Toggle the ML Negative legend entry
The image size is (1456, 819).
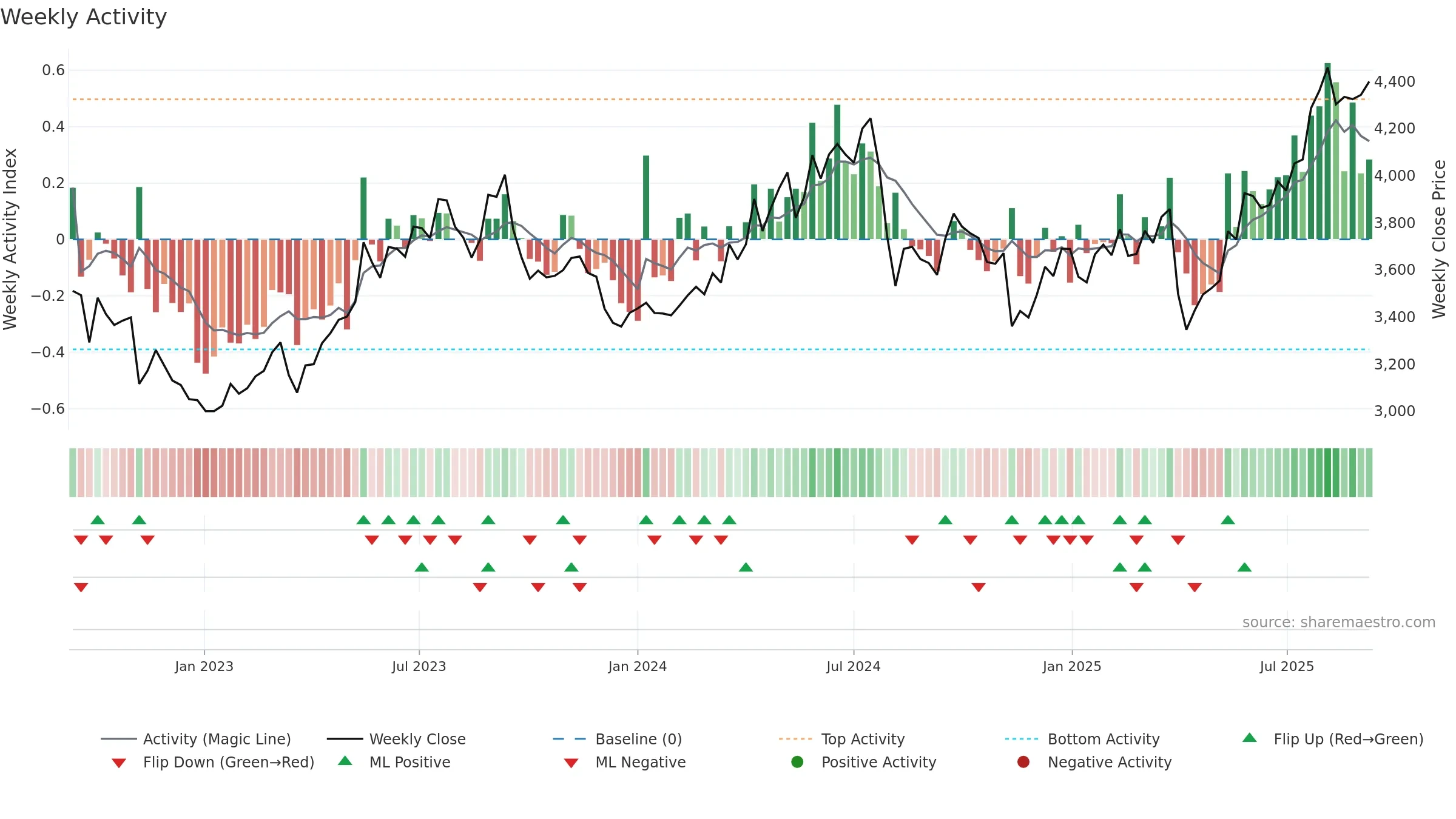[x=625, y=762]
